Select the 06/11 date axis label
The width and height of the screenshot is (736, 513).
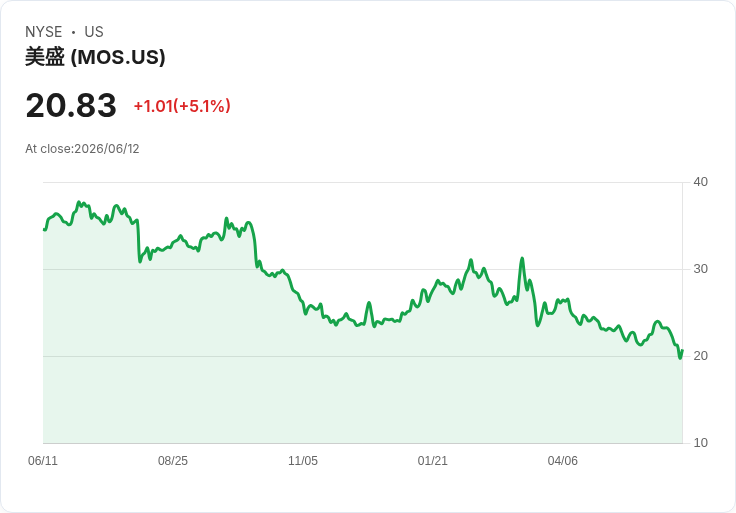pyautogui.click(x=43, y=460)
